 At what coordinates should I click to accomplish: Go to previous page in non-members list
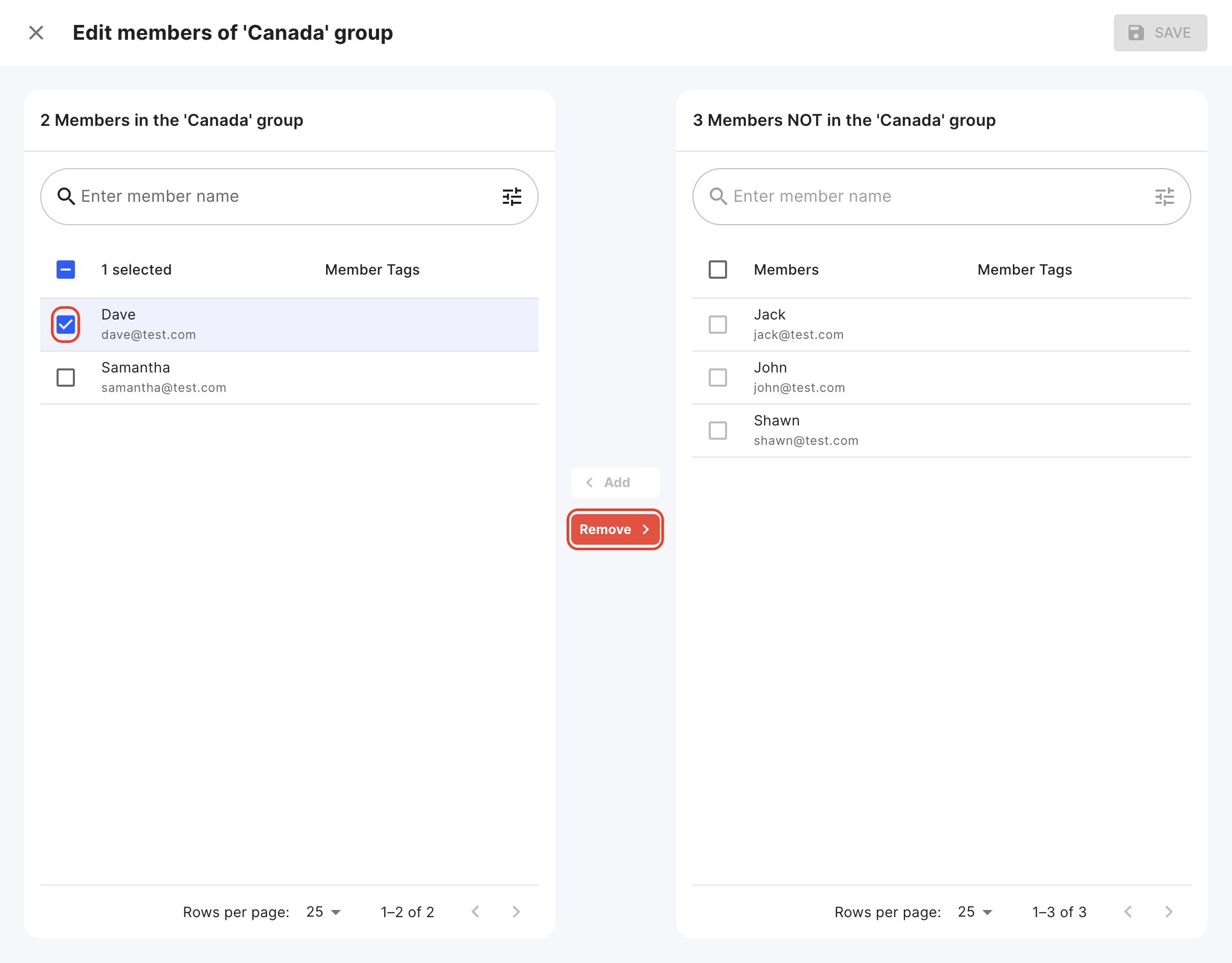1128,912
